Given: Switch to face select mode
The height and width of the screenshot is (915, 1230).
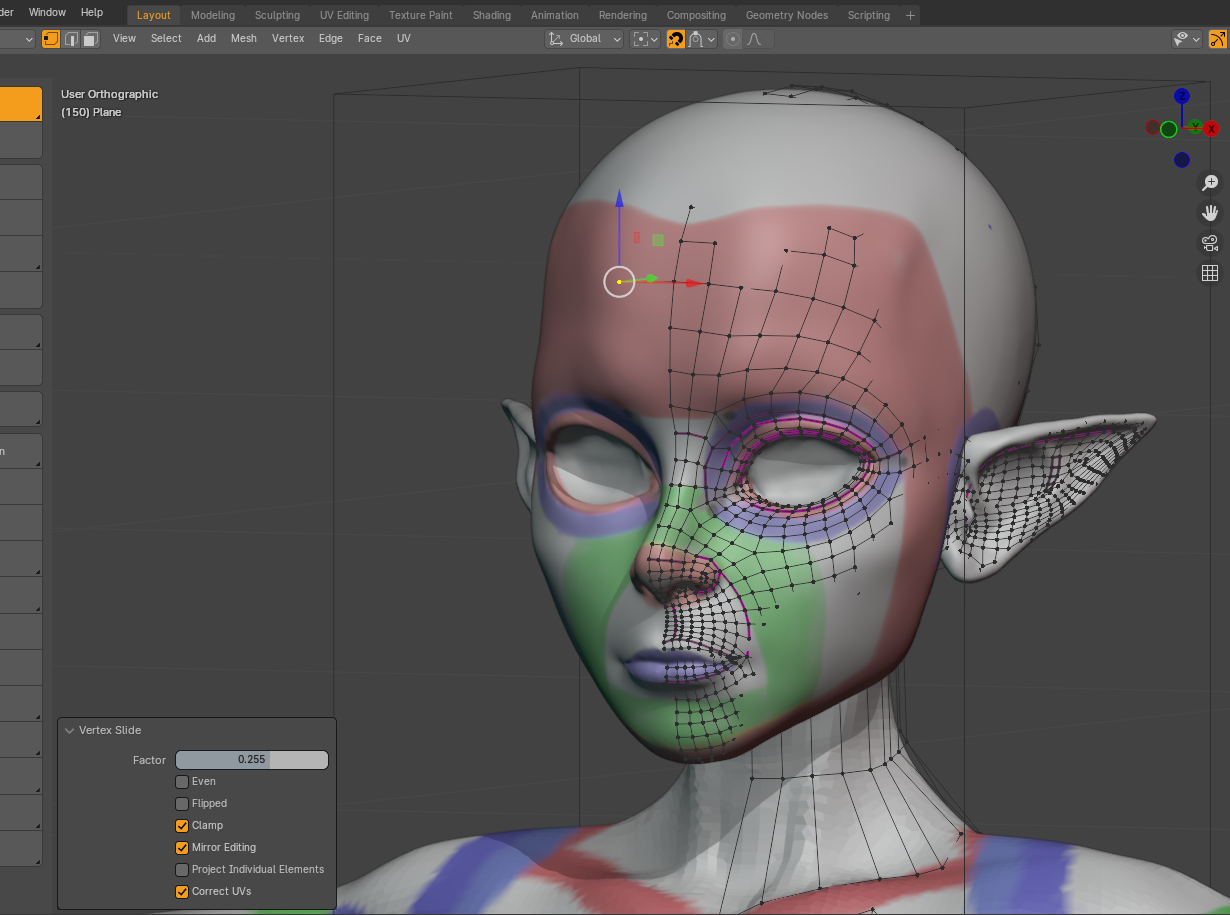Looking at the screenshot, I should (90, 39).
